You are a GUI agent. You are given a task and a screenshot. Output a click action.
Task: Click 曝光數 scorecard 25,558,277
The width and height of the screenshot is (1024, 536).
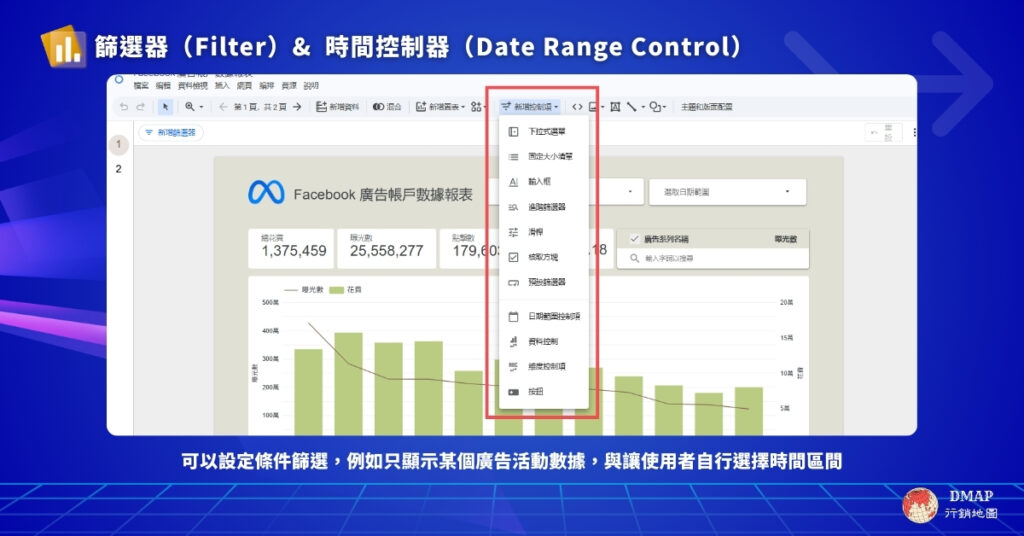[387, 248]
